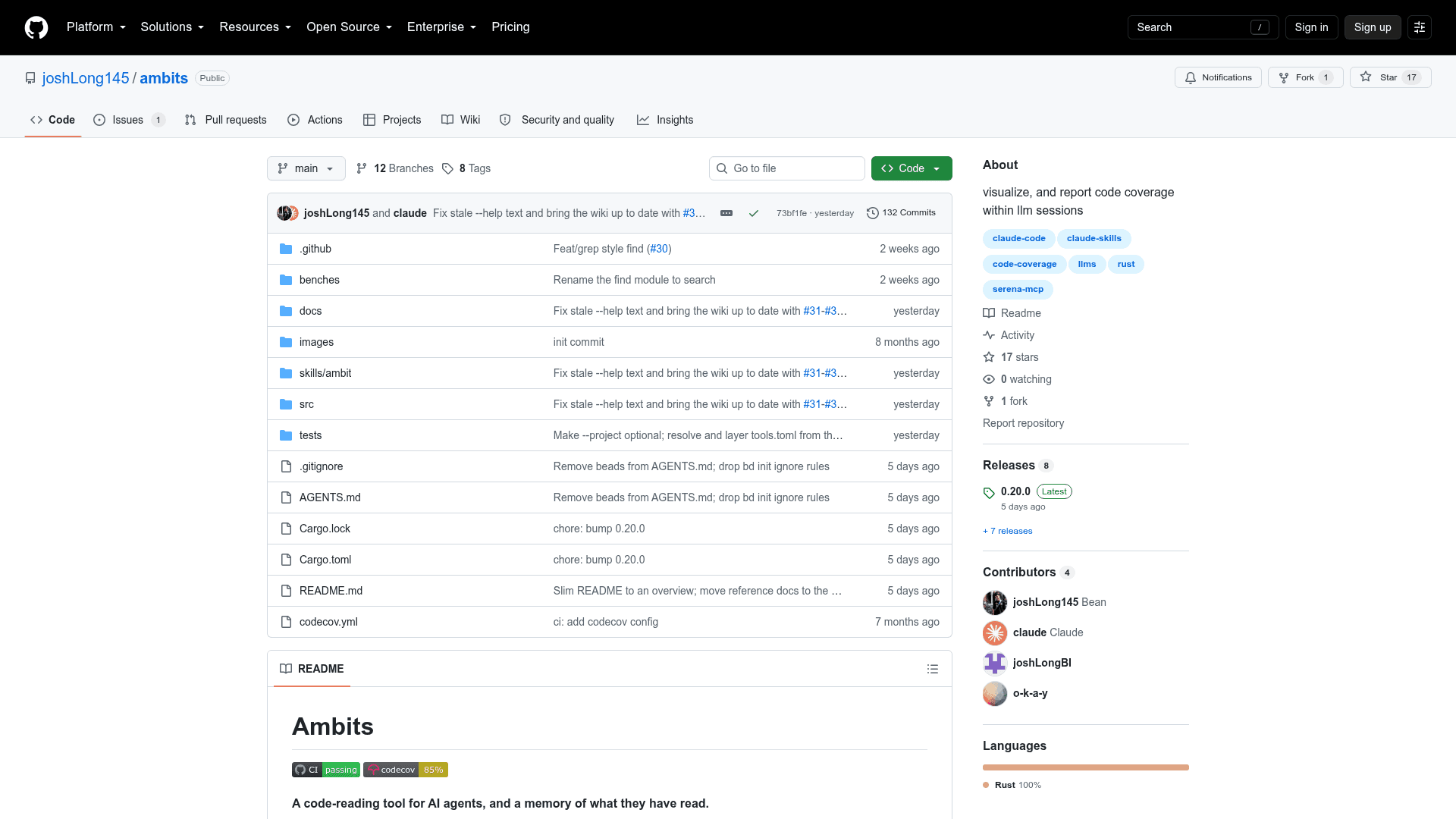1456x819 pixels.
Task: Expand the Enterprise menu
Action: (442, 27)
